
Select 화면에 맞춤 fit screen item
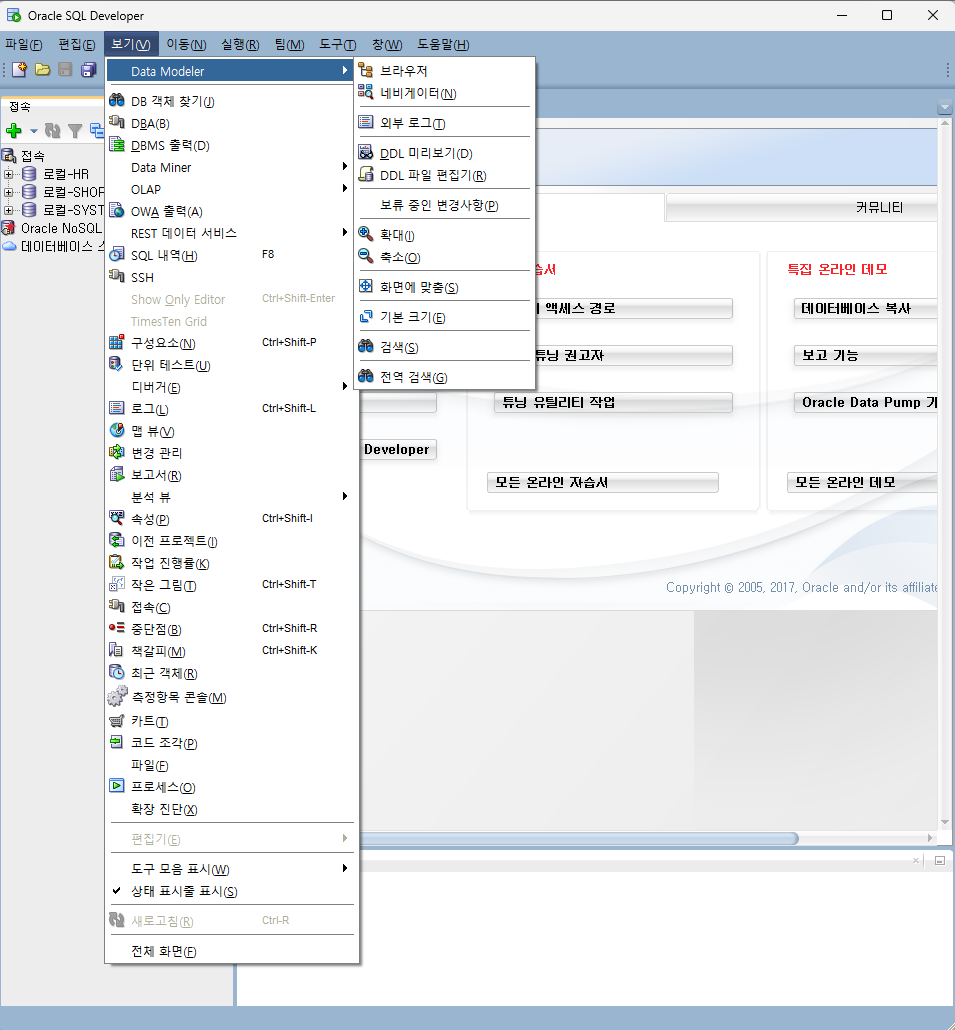[445, 287]
